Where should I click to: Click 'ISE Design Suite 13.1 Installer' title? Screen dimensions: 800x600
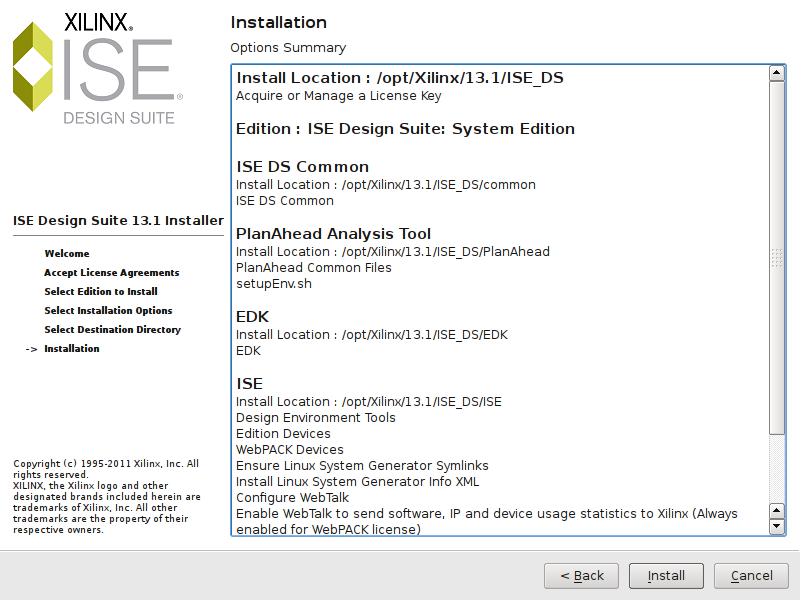(118, 220)
